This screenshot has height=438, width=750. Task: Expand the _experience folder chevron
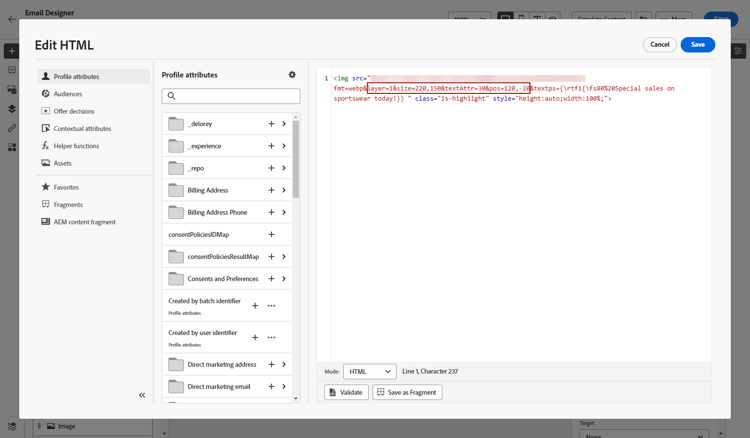click(284, 146)
